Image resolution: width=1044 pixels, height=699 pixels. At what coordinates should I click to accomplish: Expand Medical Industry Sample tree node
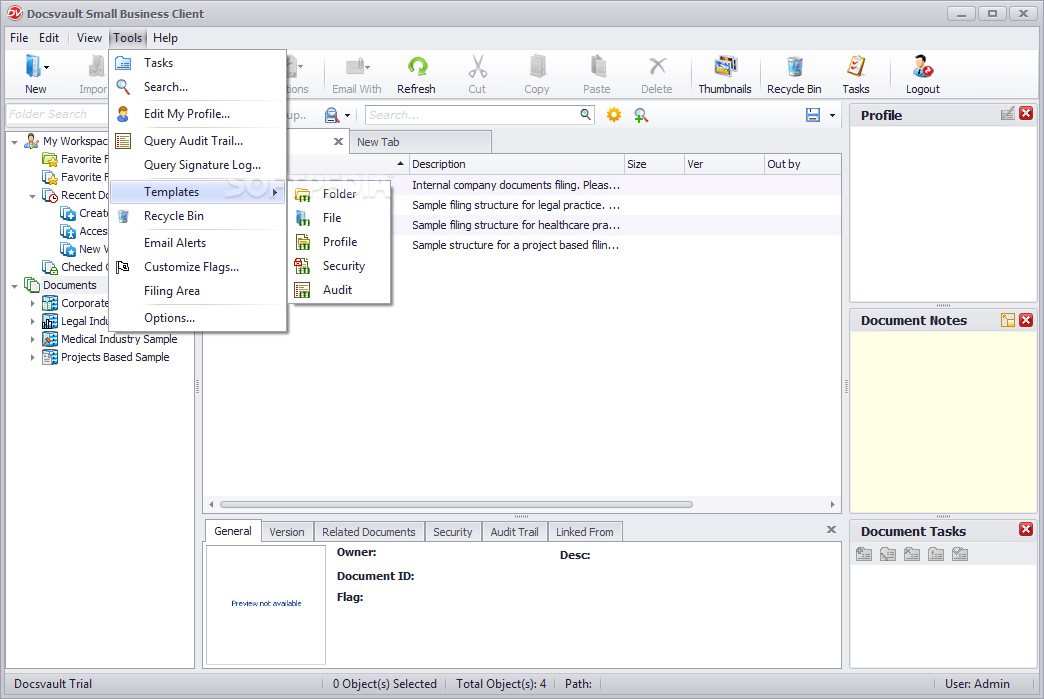[32, 339]
